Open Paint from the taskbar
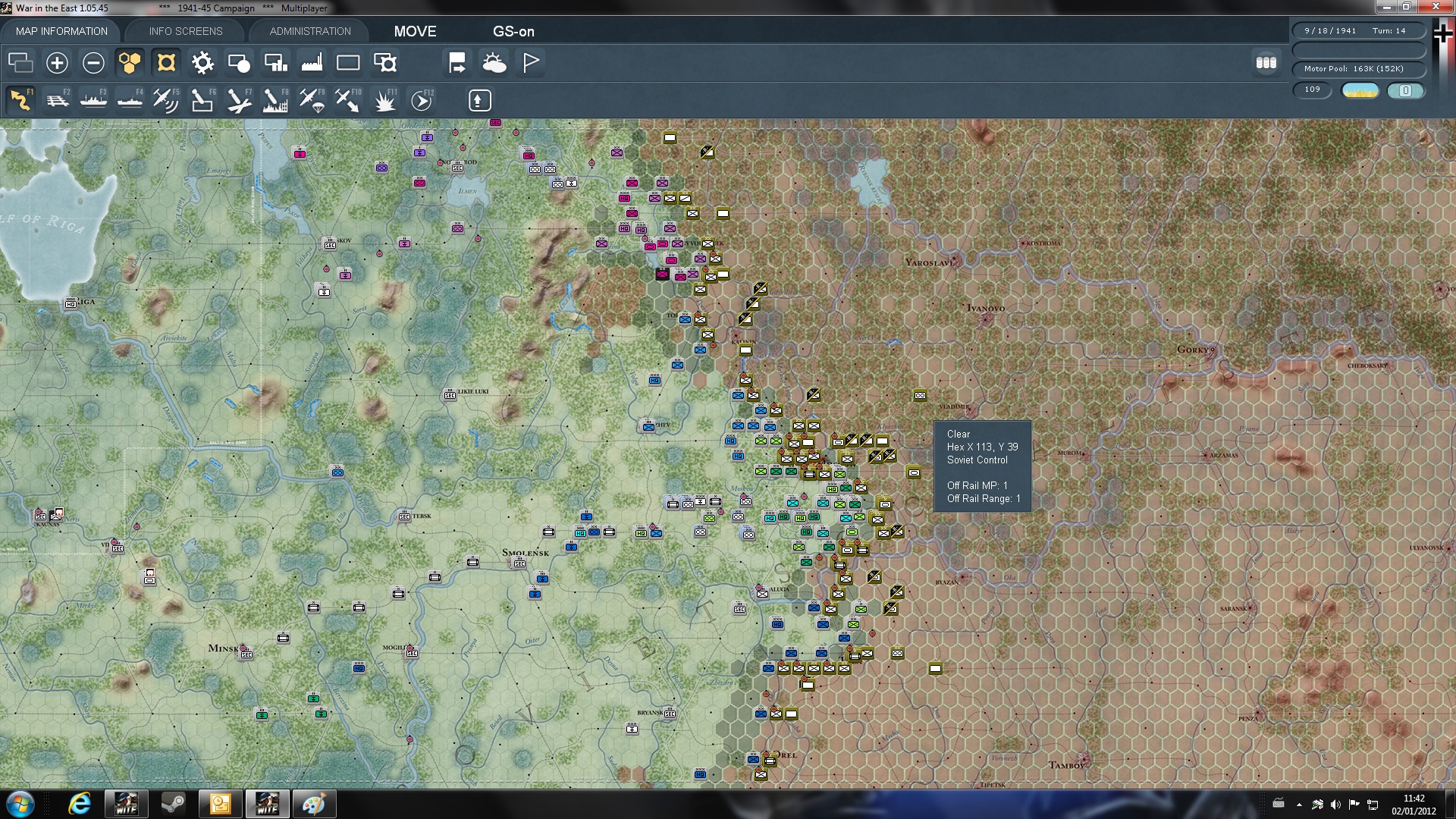 (313, 804)
